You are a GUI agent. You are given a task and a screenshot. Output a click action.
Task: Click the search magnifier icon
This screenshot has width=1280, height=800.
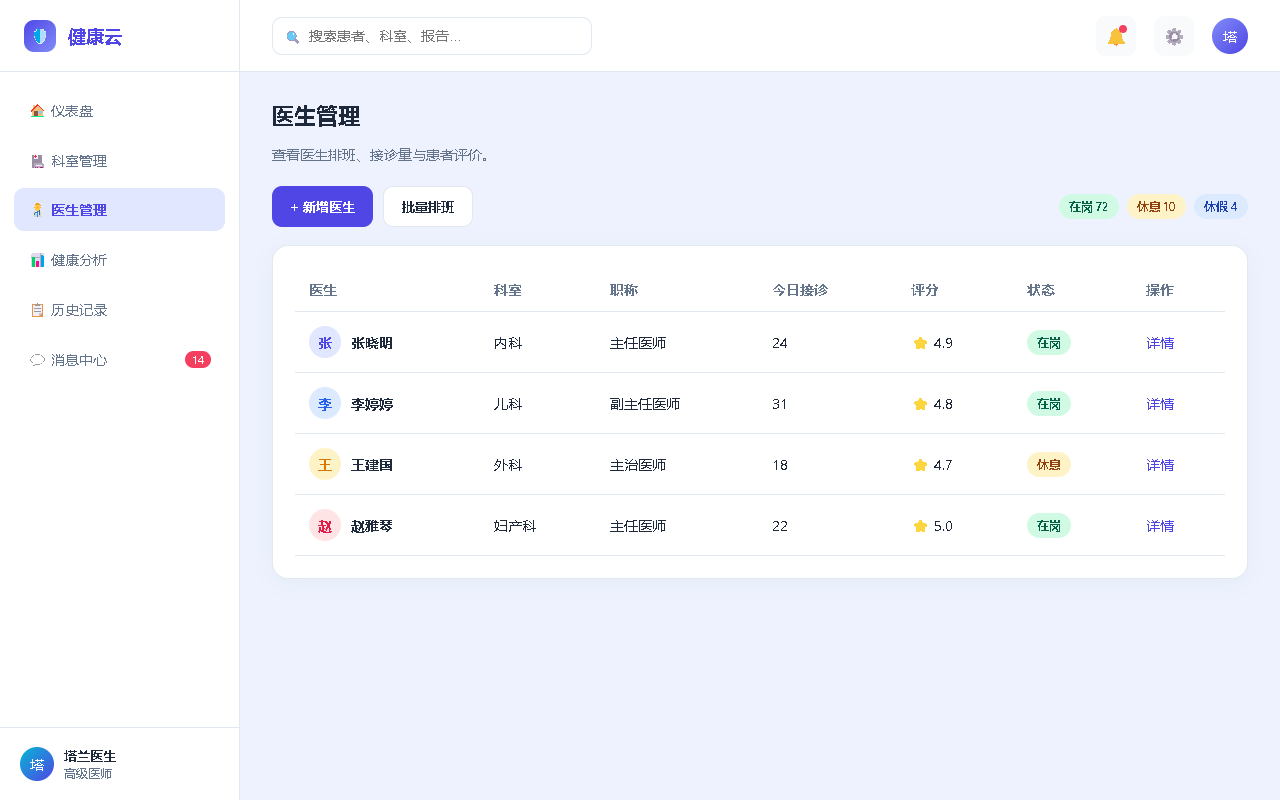(x=293, y=36)
